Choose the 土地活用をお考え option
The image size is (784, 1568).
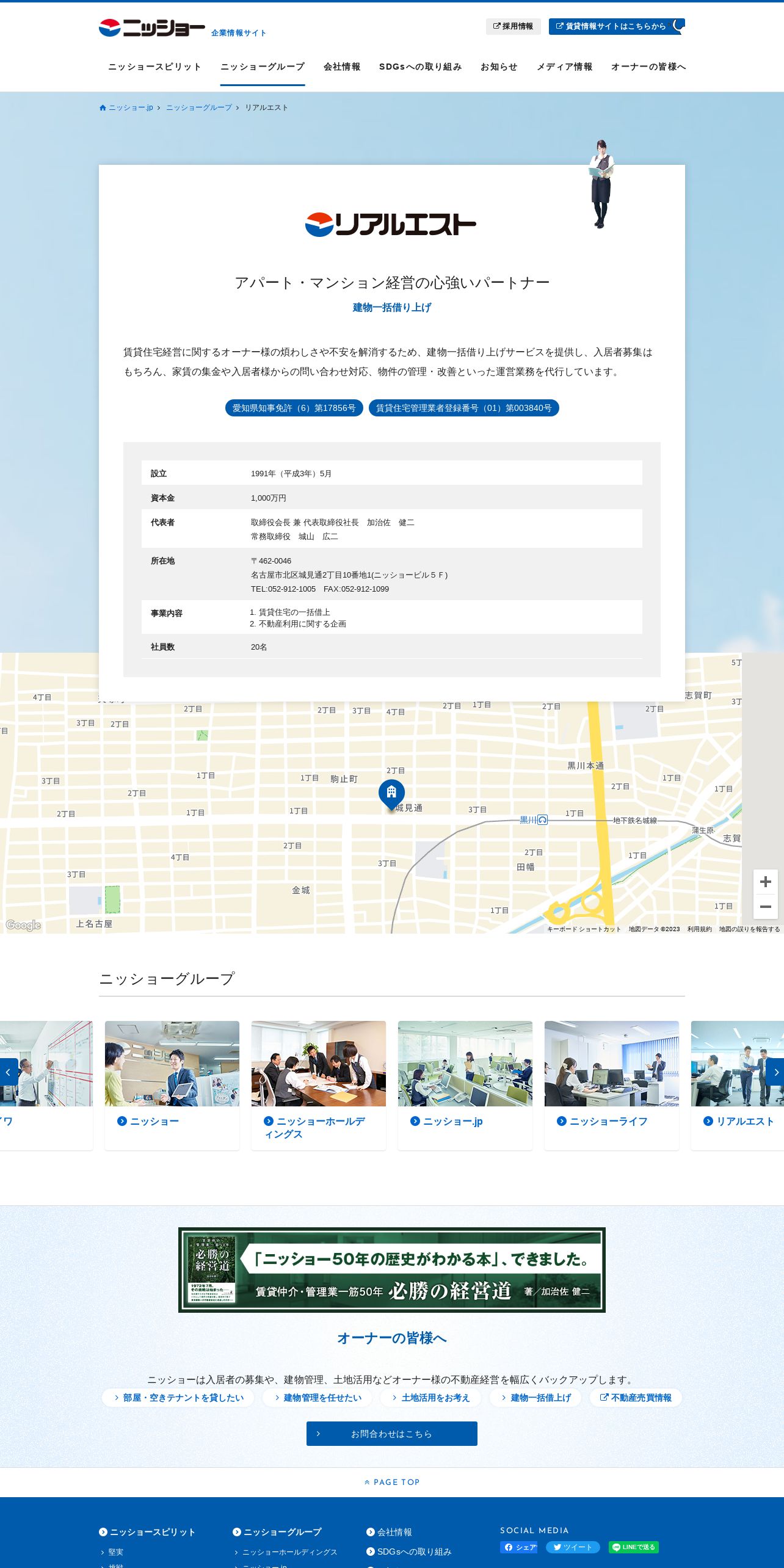point(431,1398)
